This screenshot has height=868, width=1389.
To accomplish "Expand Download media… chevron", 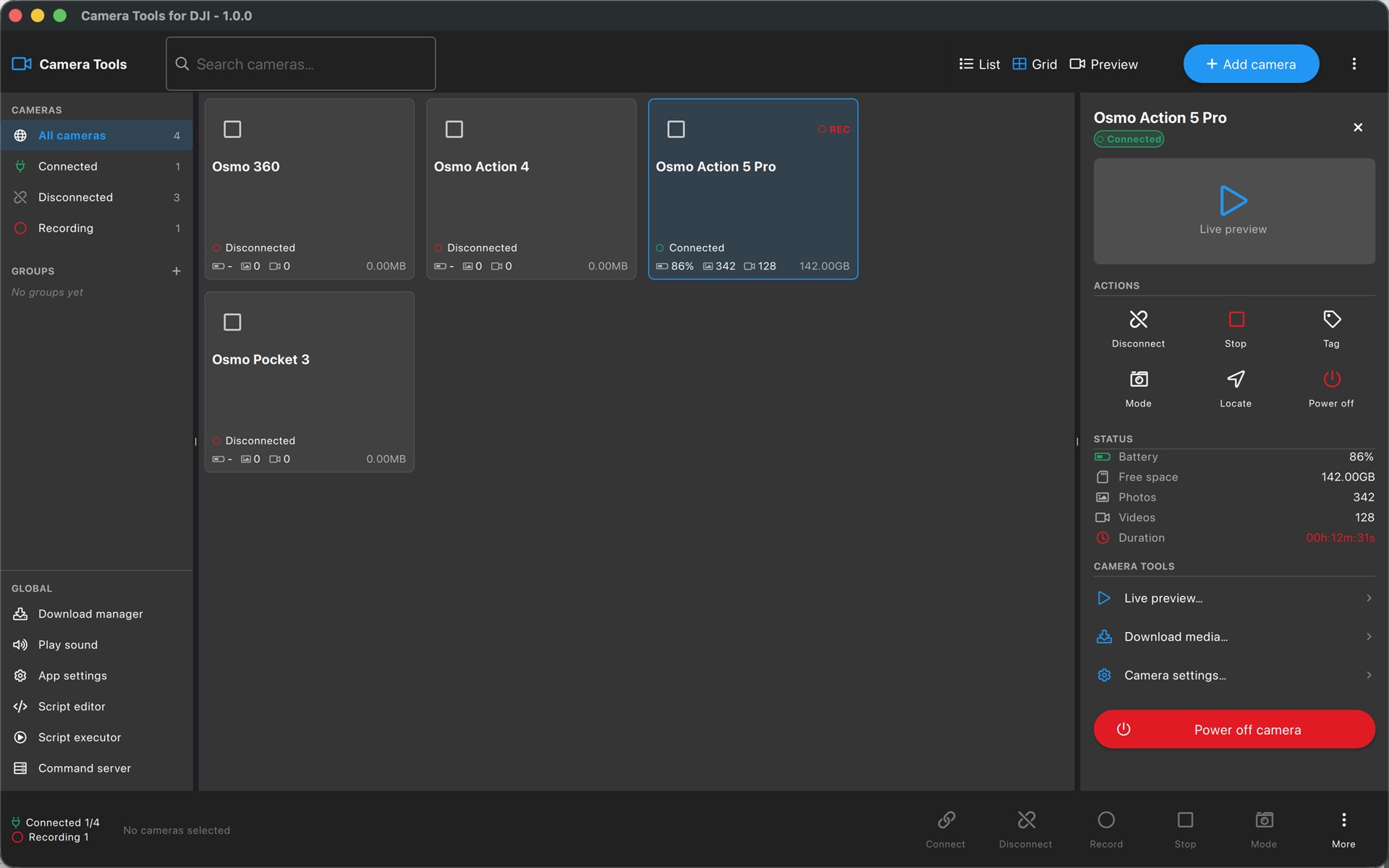I will click(1368, 637).
